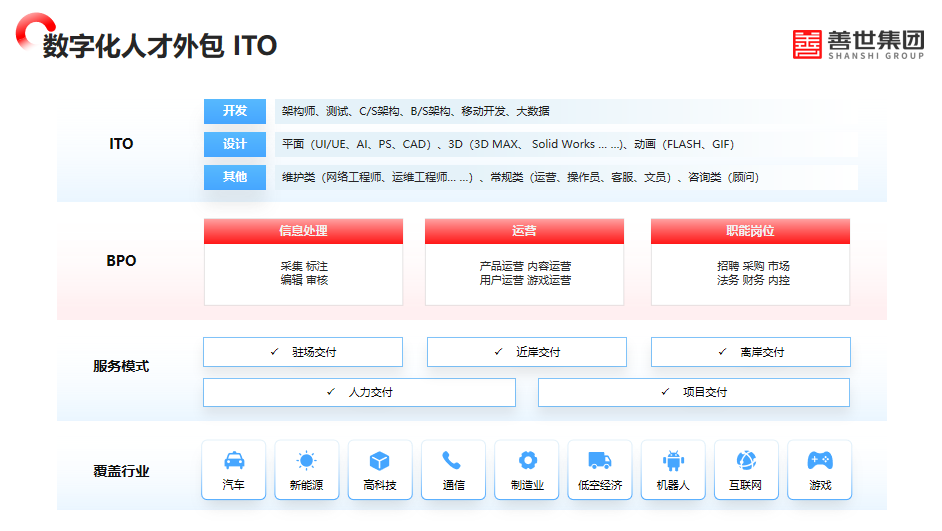Select the sun icon for 新能源

tap(306, 461)
